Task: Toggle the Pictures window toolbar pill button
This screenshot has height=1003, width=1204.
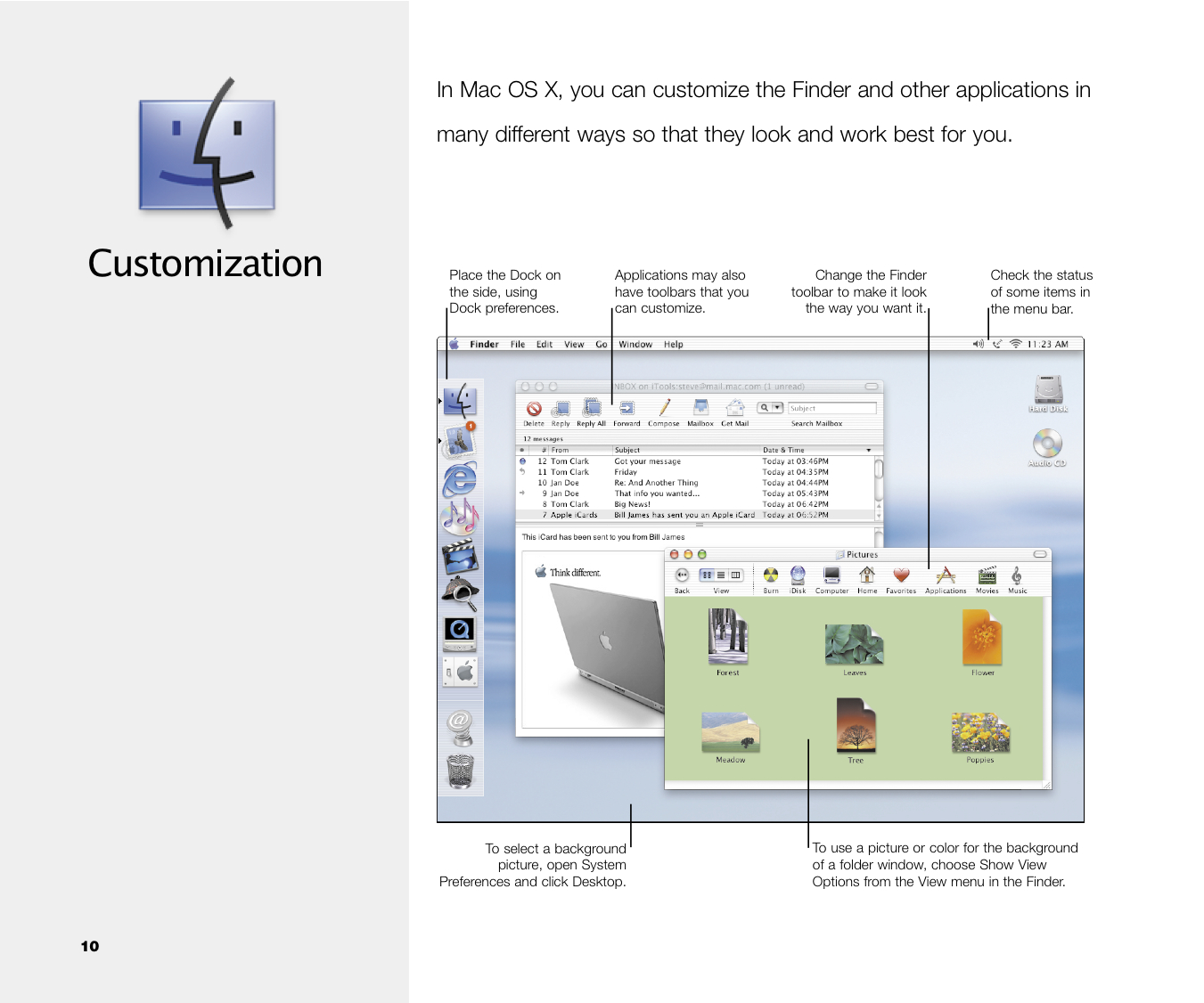Action: (1039, 554)
